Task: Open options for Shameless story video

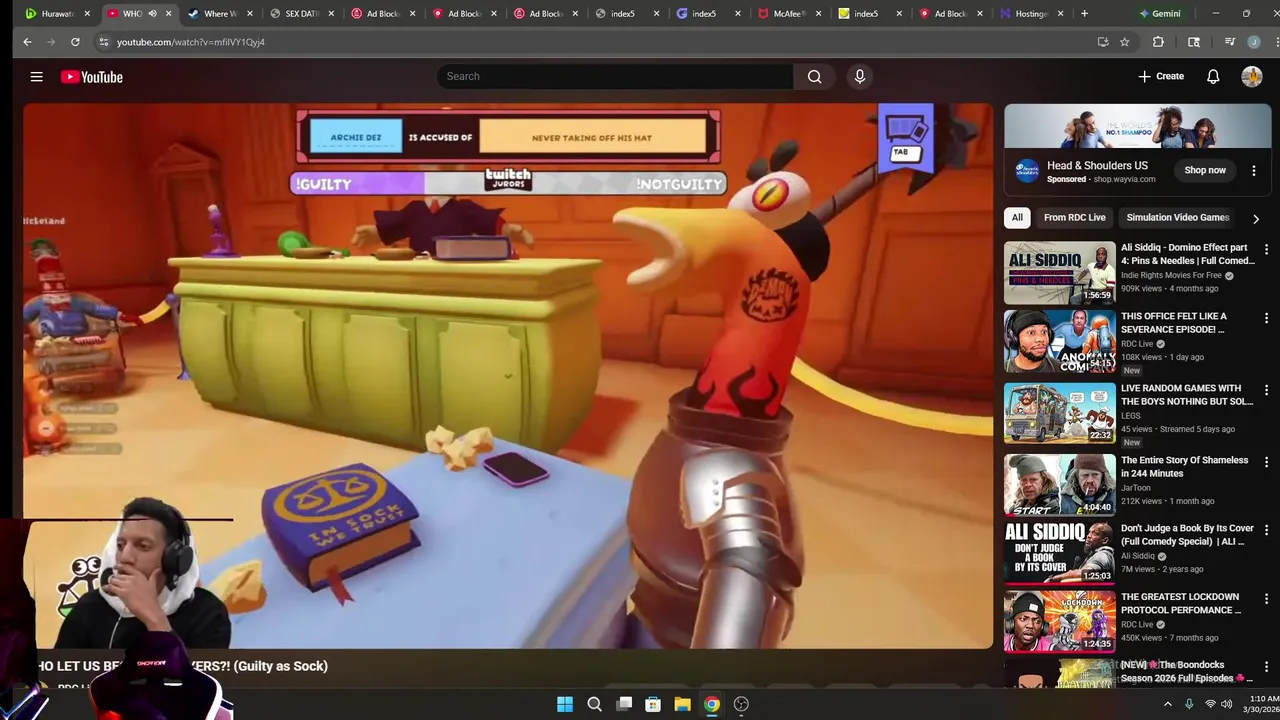Action: click(1266, 462)
